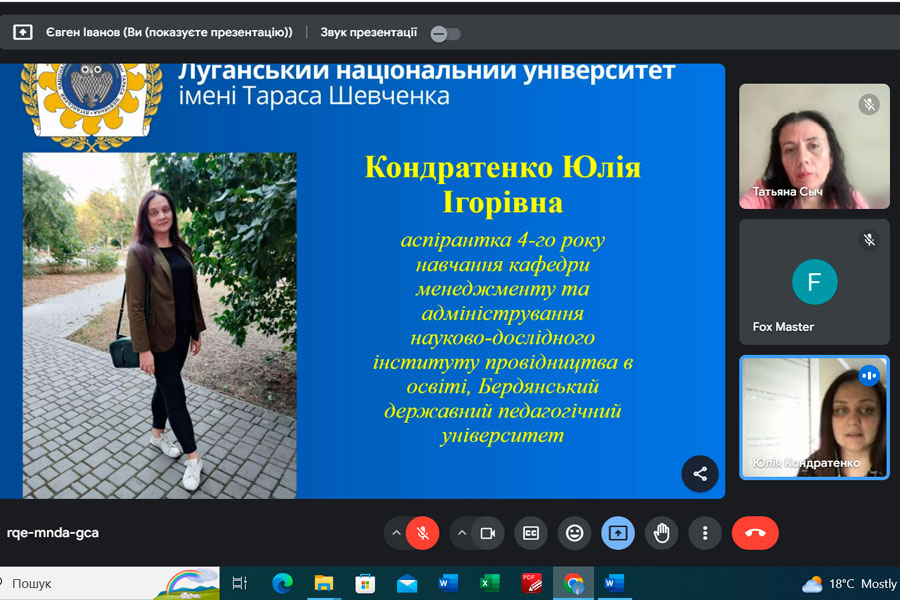
Task: Click the Windows search box Пошук
Action: [x=109, y=583]
